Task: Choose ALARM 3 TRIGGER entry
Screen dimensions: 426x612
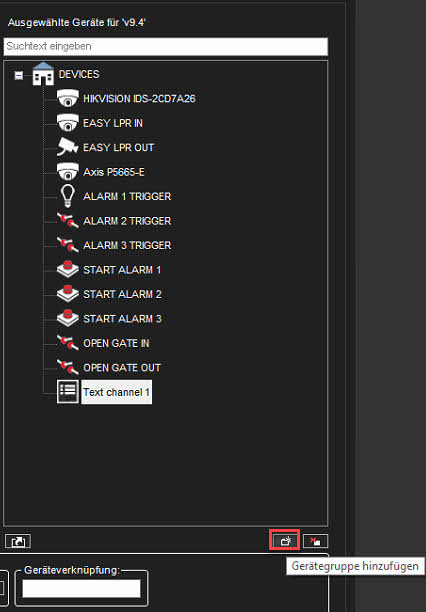Action: click(127, 245)
